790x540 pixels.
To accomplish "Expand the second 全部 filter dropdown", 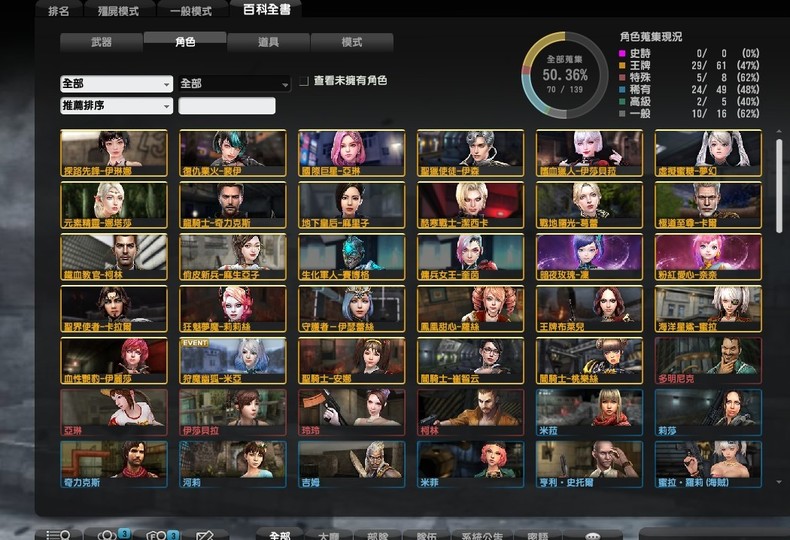I will pos(234,84).
